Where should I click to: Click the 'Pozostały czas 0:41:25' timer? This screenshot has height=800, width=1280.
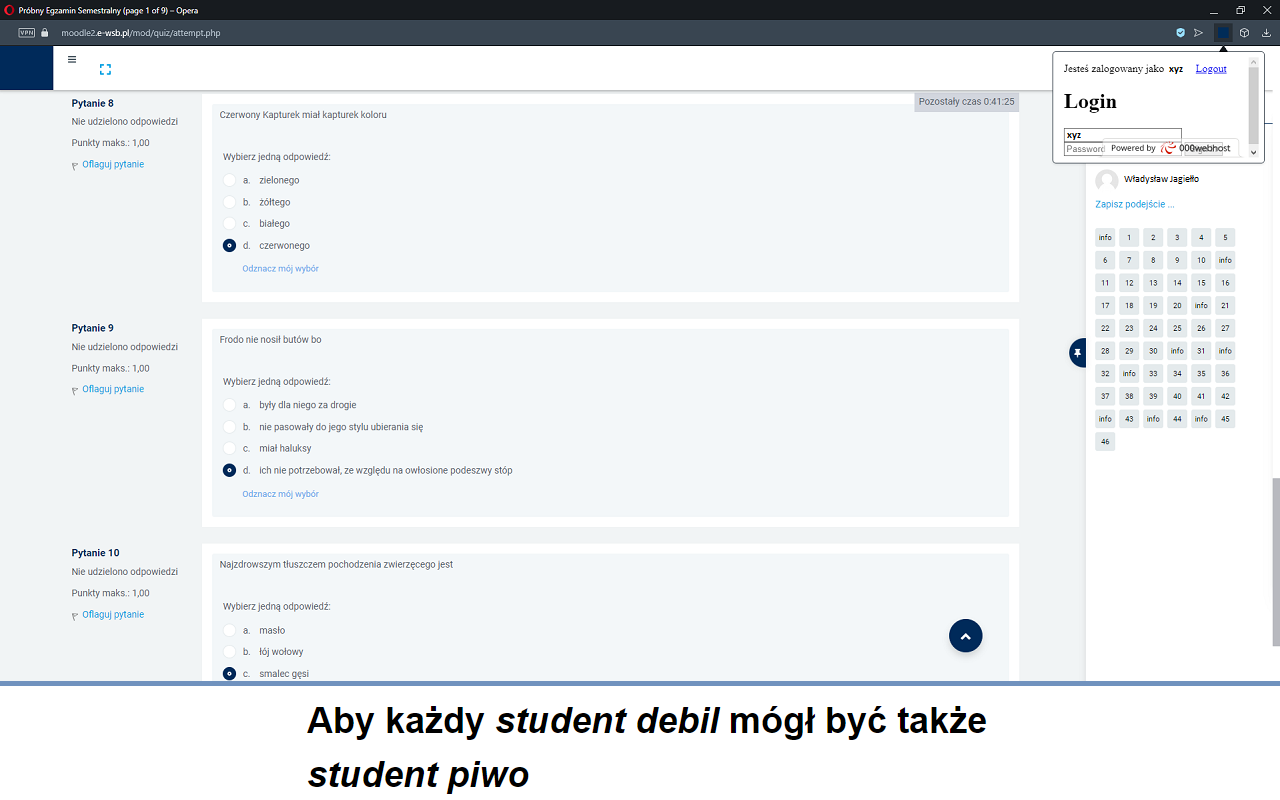(967, 102)
